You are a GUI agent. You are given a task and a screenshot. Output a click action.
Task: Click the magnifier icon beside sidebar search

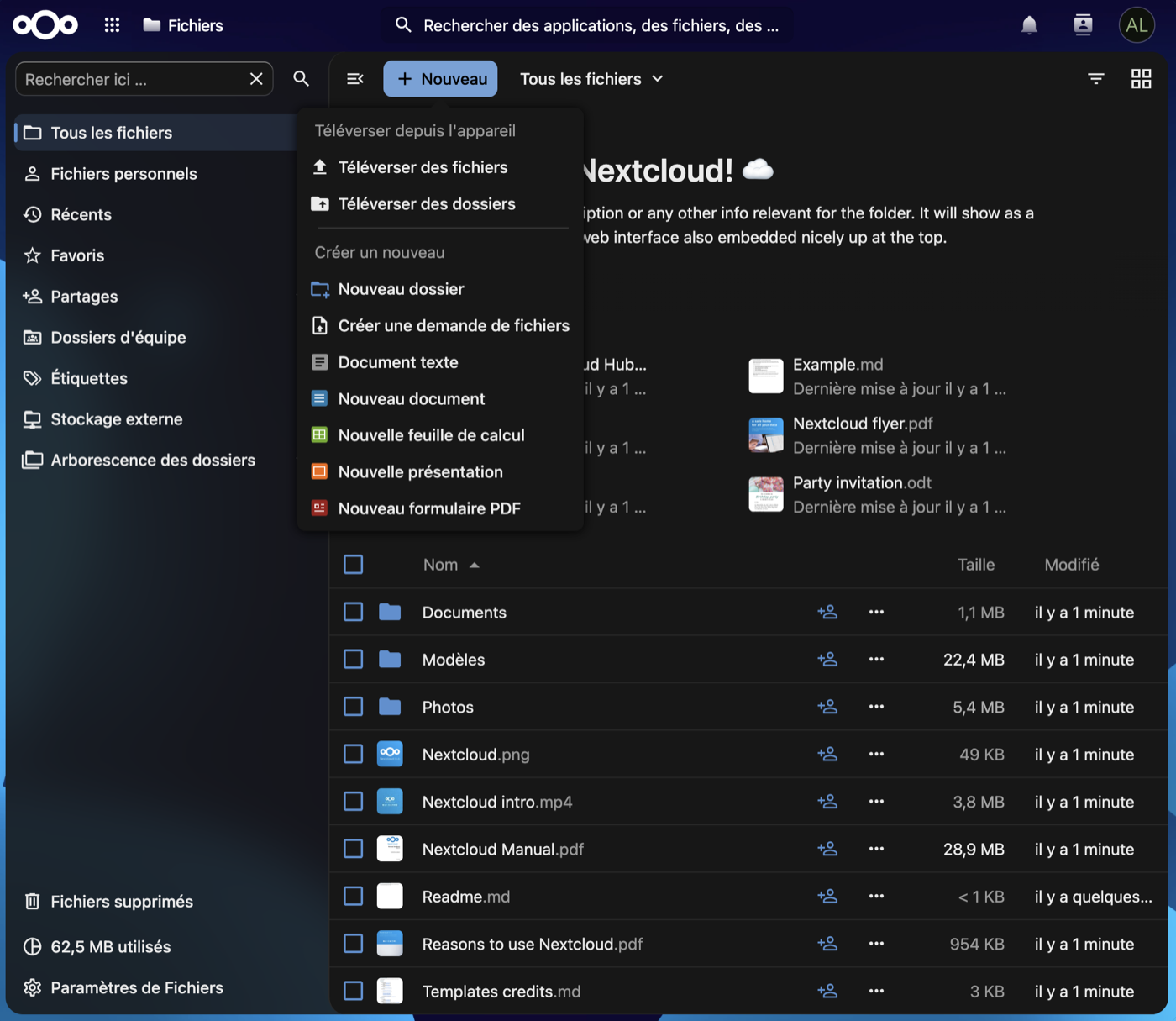[301, 79]
